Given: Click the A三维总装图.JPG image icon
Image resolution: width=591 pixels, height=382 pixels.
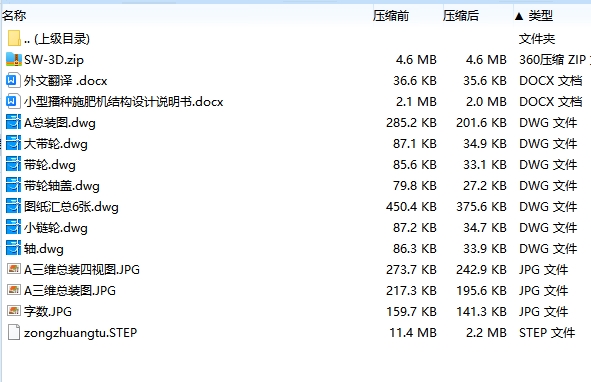Looking at the screenshot, I should coord(14,290).
